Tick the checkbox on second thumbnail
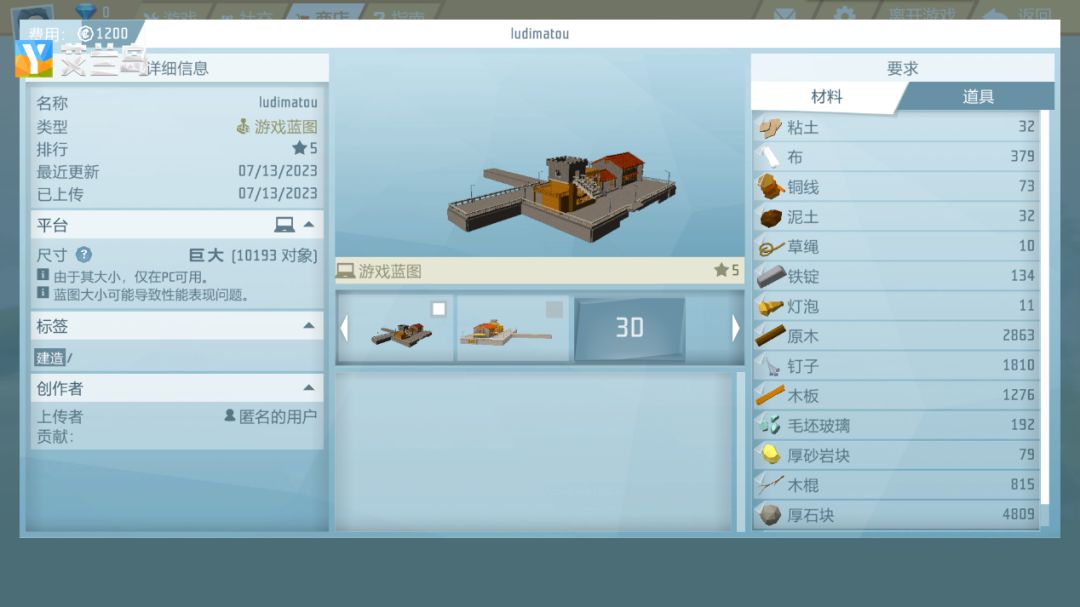The image size is (1080, 607). coord(554,309)
